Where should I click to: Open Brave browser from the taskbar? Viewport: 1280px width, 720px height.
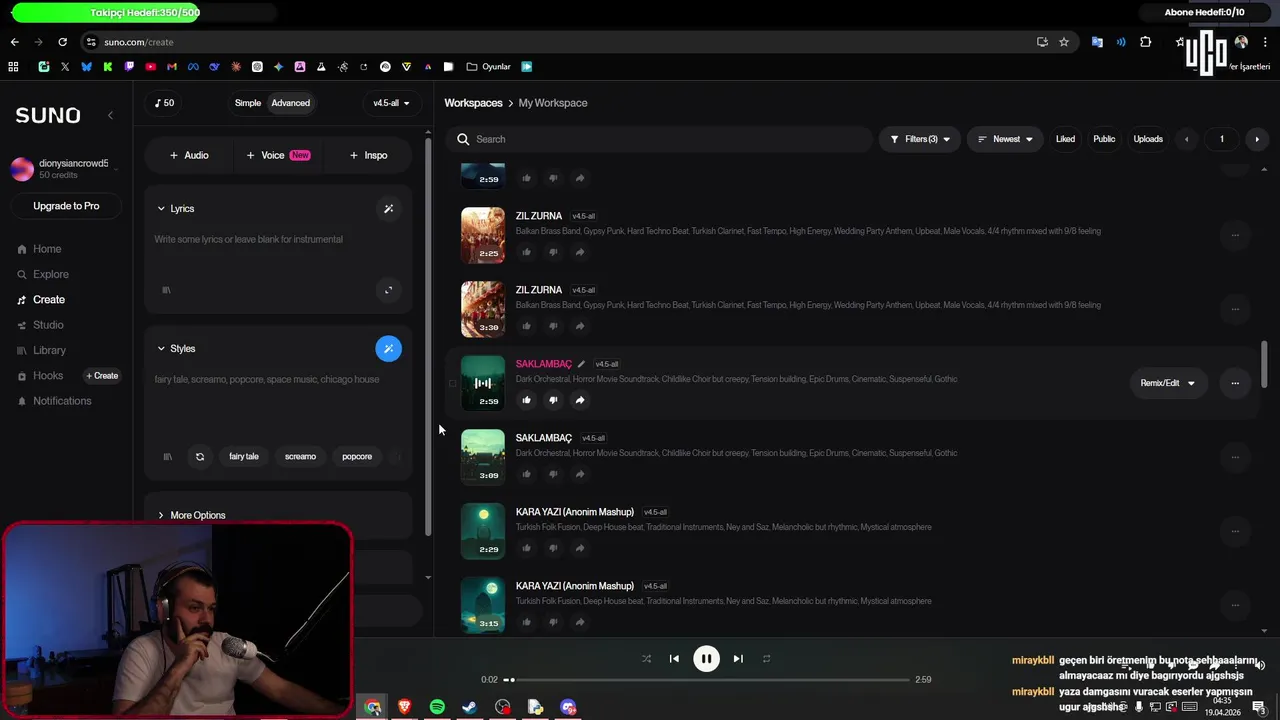[405, 707]
